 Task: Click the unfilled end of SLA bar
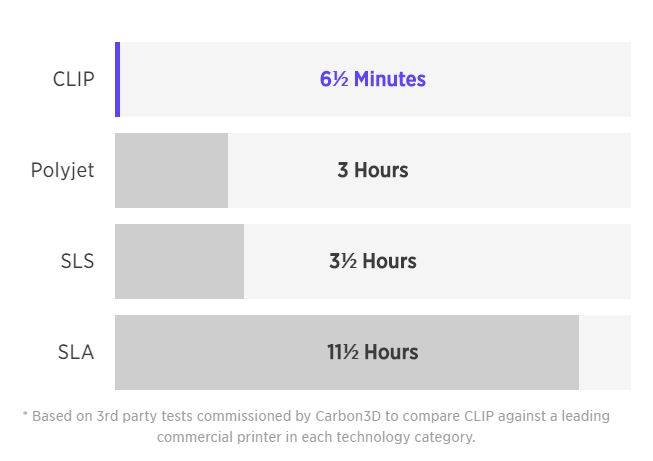[x=605, y=352]
